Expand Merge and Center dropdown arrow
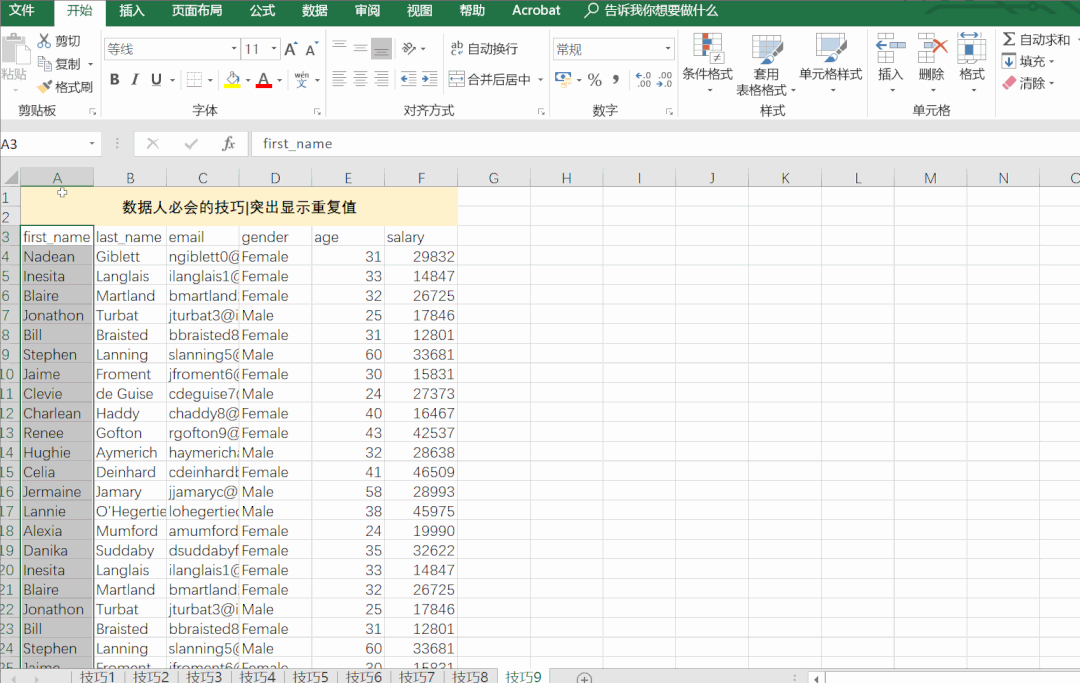 coord(541,80)
